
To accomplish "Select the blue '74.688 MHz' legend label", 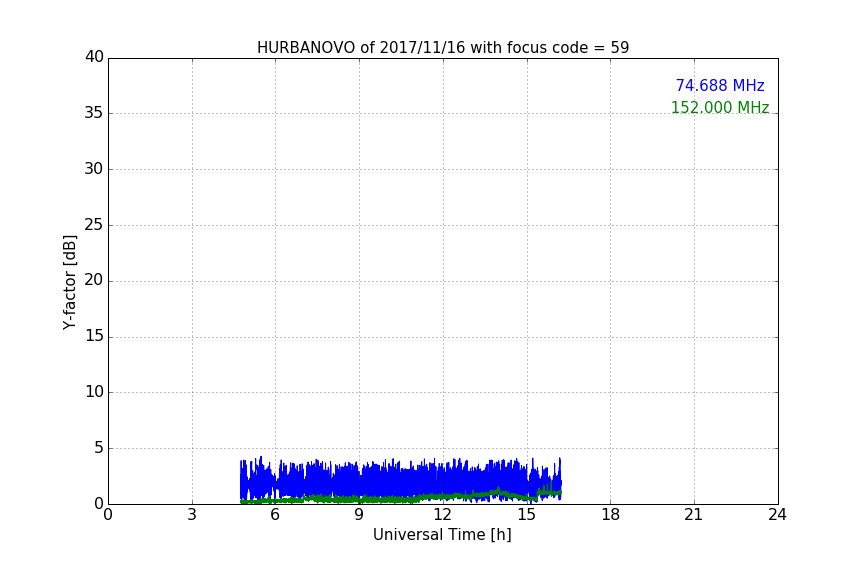I will (720, 85).
